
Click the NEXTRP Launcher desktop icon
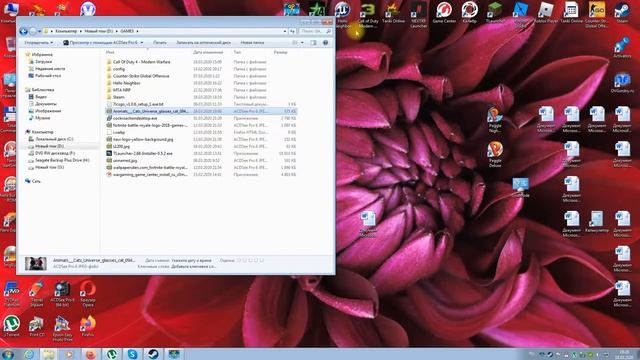click(418, 14)
